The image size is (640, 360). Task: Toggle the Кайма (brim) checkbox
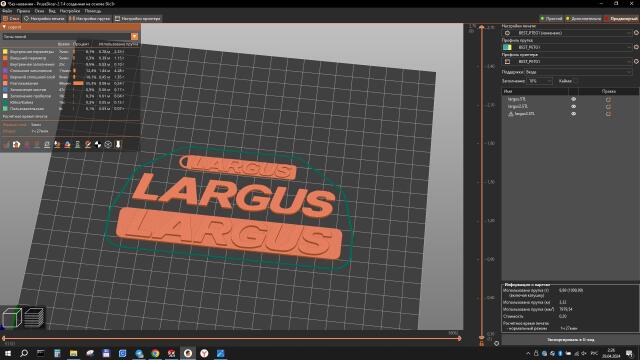tap(576, 81)
